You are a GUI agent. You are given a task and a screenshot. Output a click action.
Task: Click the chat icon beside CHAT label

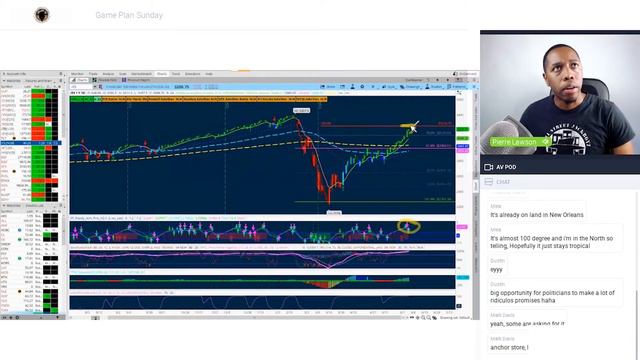(x=489, y=182)
